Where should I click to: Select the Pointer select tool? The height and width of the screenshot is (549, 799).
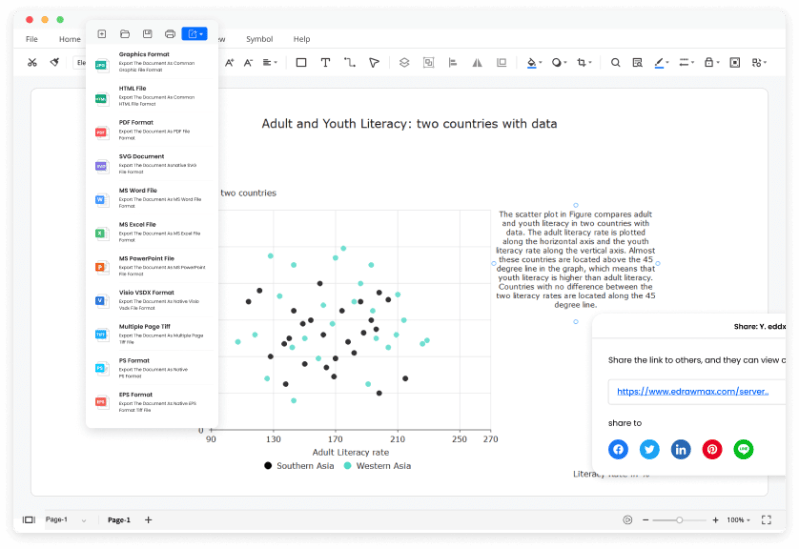click(x=374, y=63)
